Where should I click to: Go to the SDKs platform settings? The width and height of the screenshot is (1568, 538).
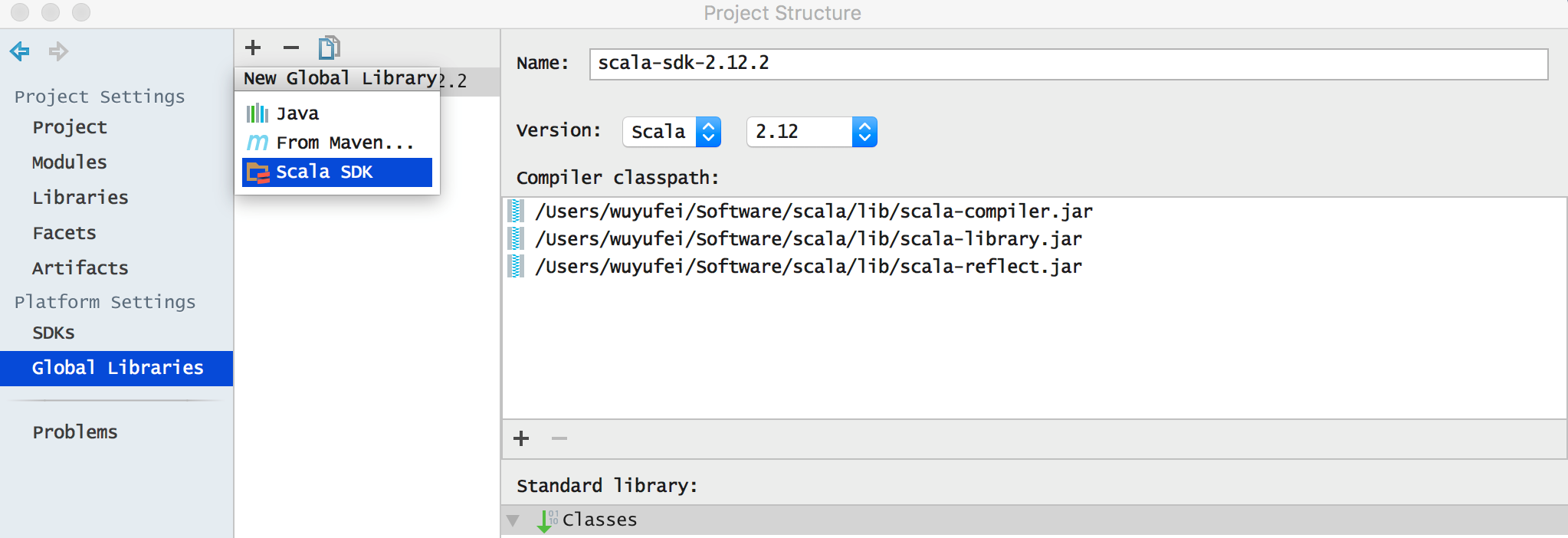(x=54, y=333)
